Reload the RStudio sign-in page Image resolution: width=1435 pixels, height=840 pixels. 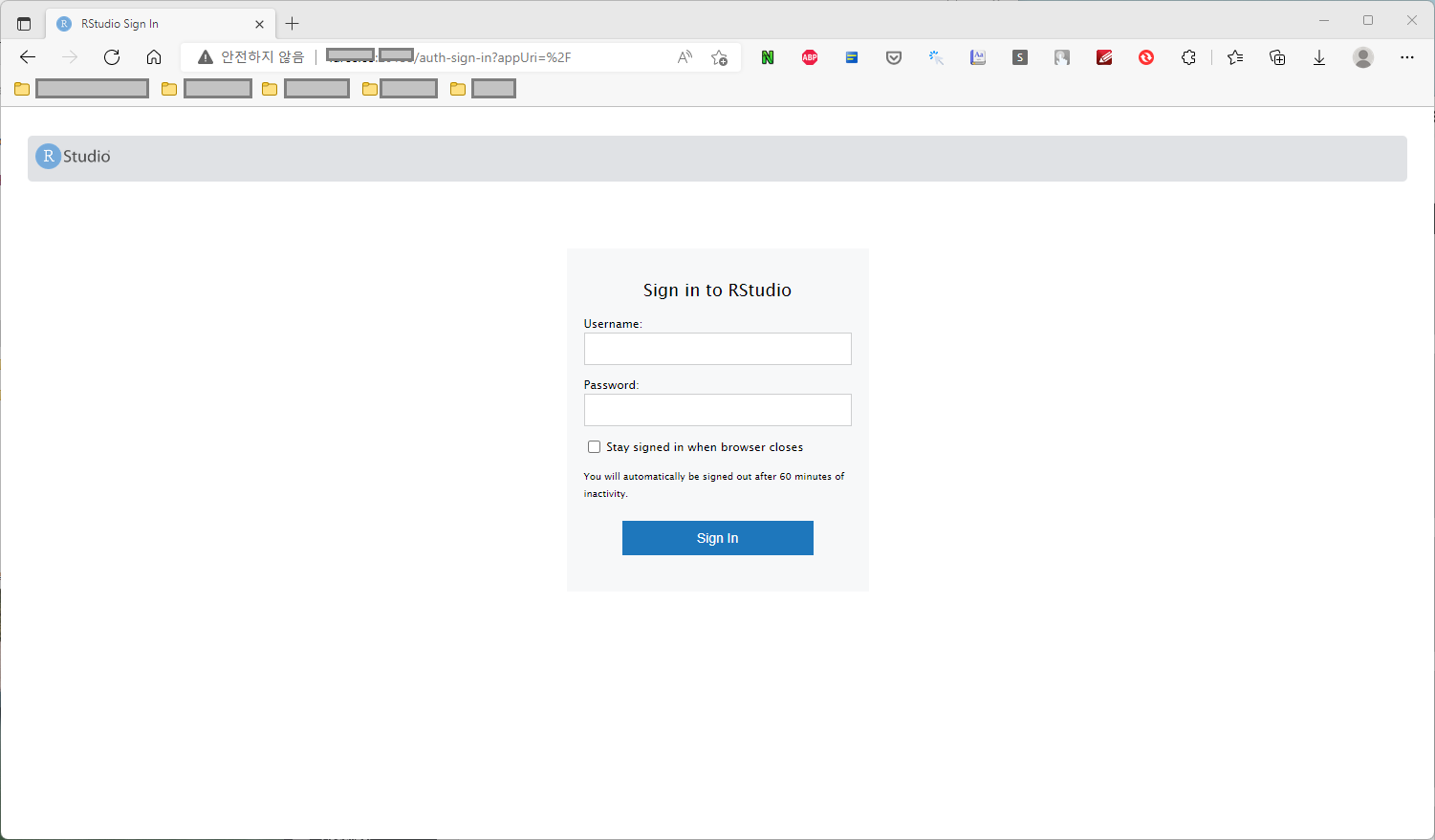point(112,57)
